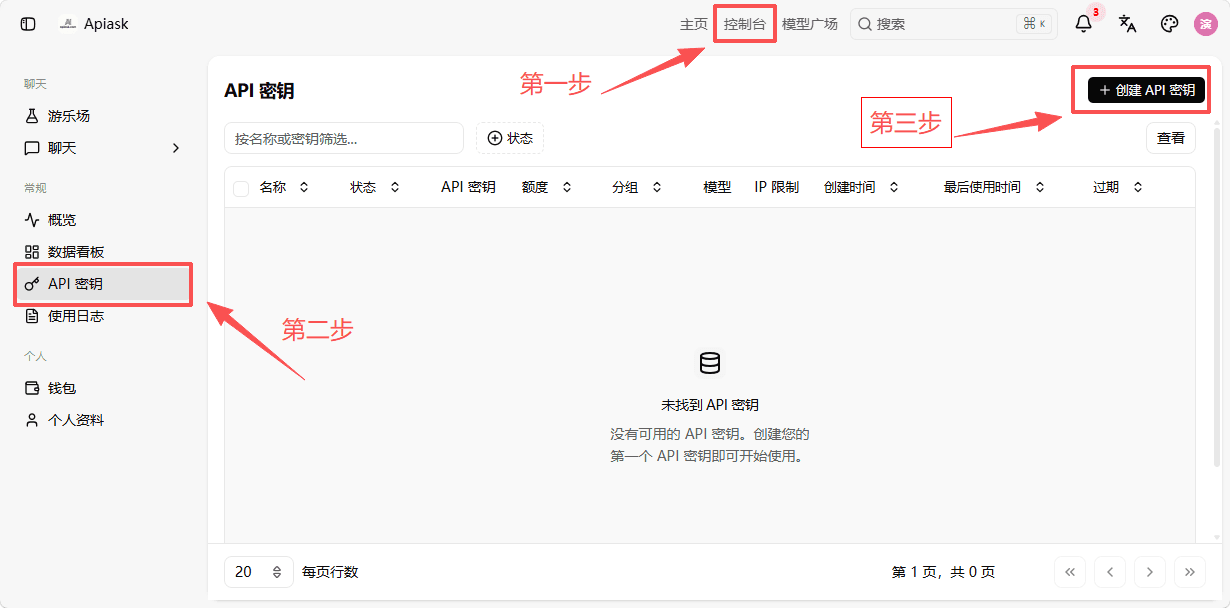Click the 未找到 API 密钥 message
This screenshot has width=1230, height=608.
pyautogui.click(x=710, y=405)
